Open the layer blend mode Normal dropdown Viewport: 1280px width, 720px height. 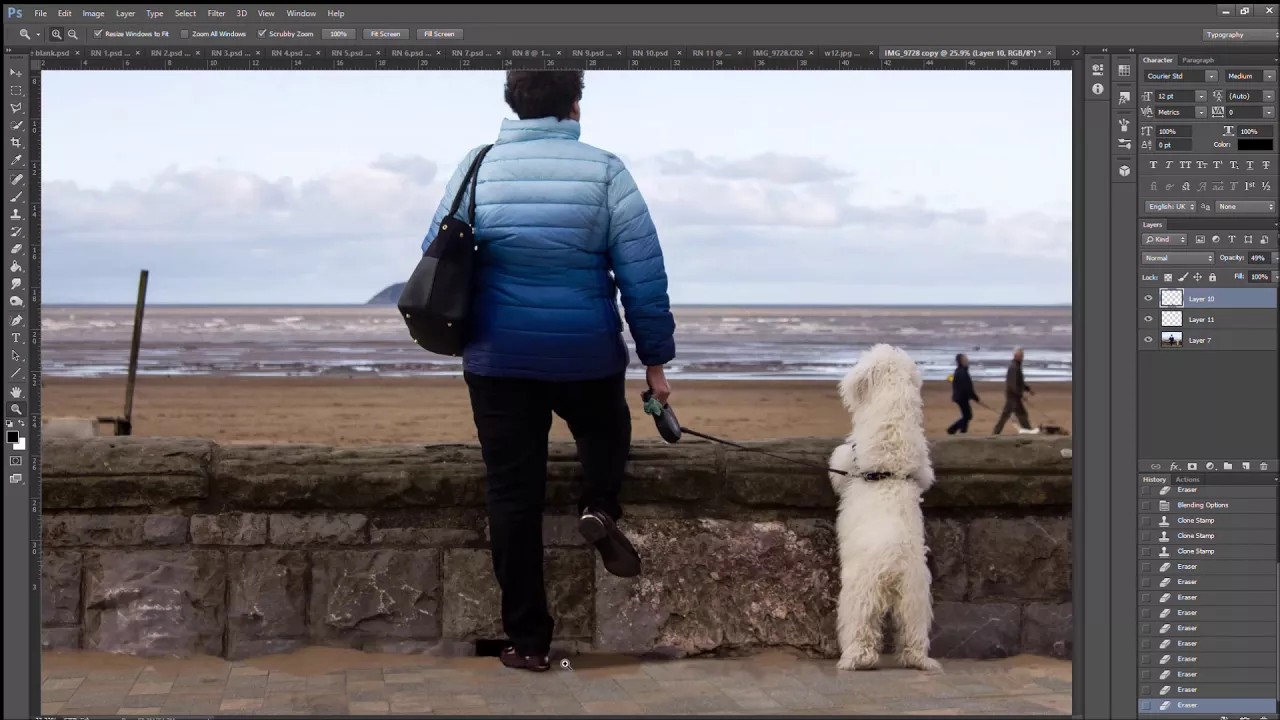[1178, 258]
